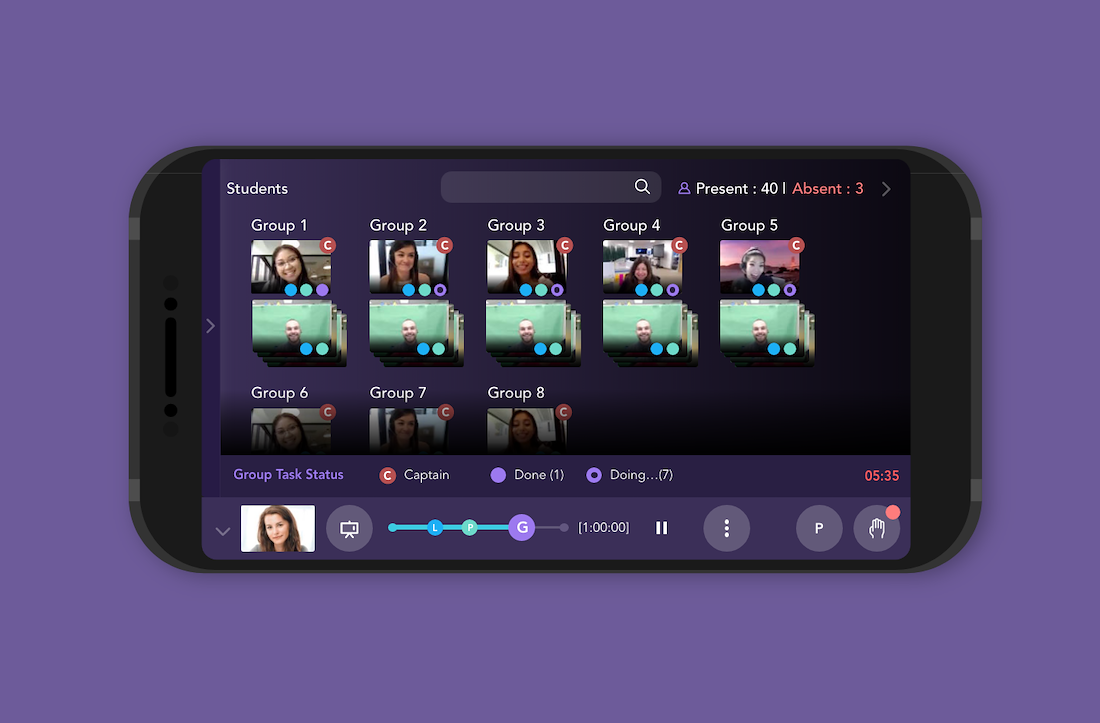The image size is (1100, 723).
Task: Click Captain legend C icon
Action: (x=387, y=475)
